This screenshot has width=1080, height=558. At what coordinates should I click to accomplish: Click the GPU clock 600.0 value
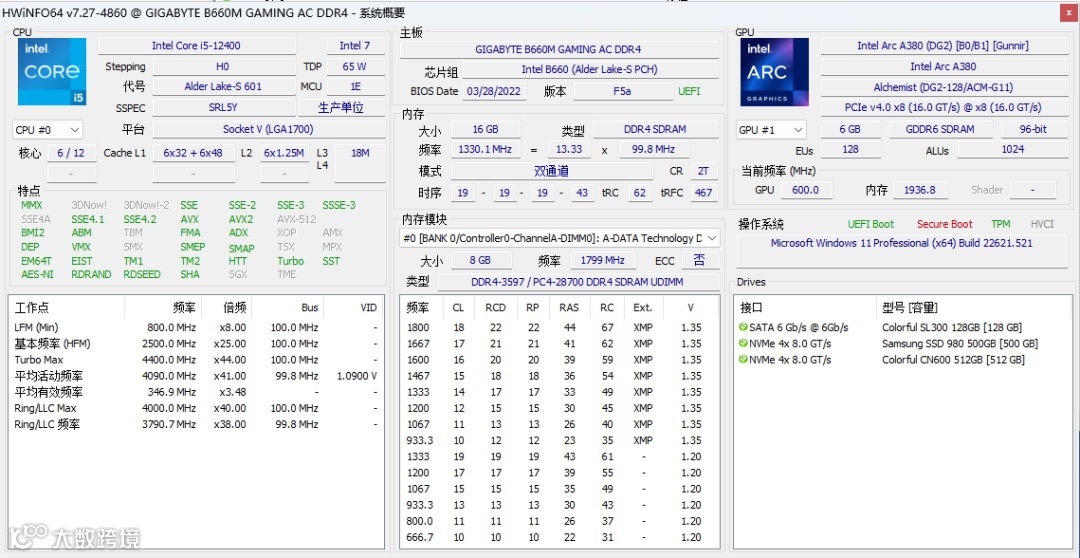(805, 190)
